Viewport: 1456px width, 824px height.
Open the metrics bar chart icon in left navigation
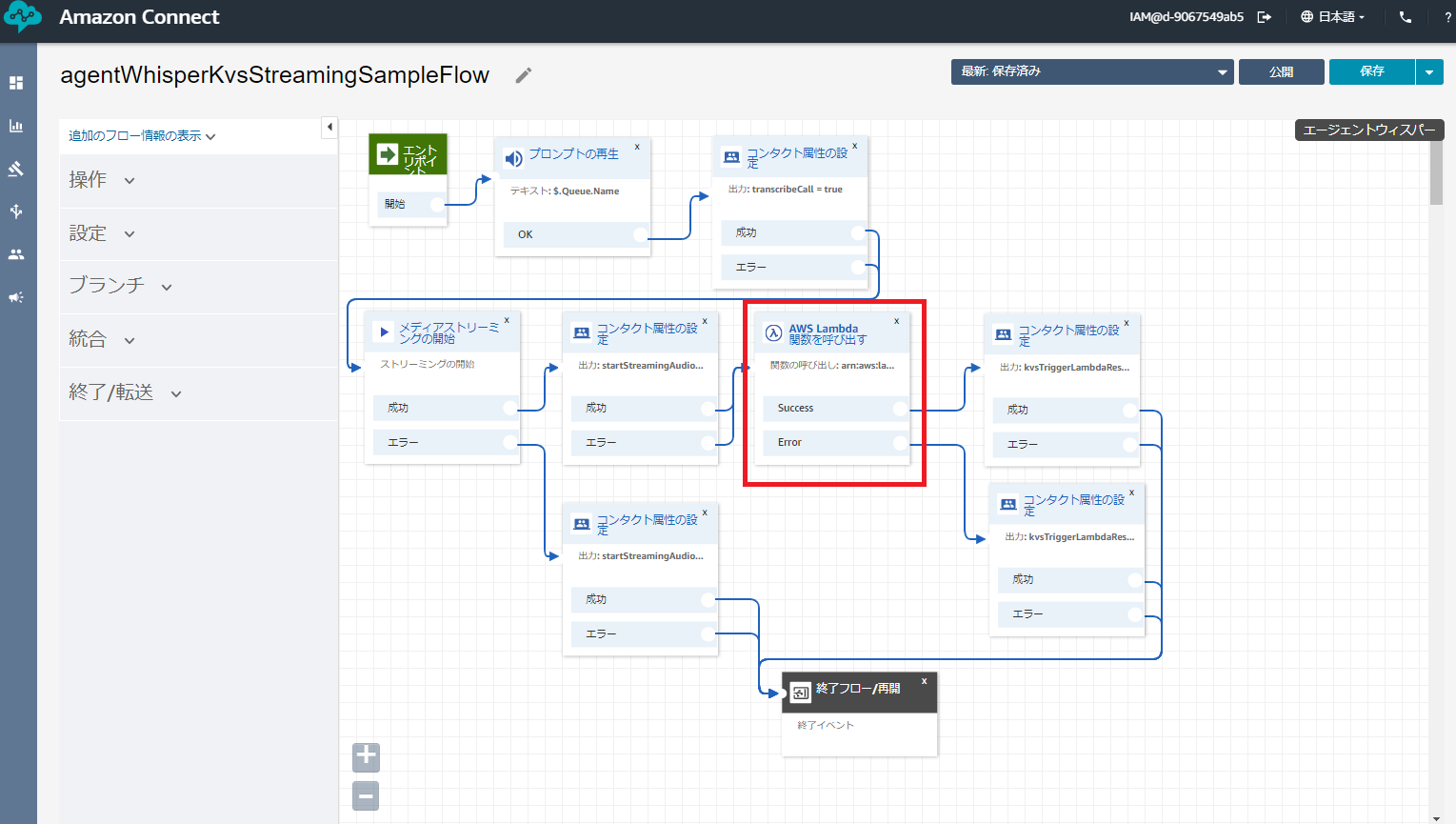(16, 126)
